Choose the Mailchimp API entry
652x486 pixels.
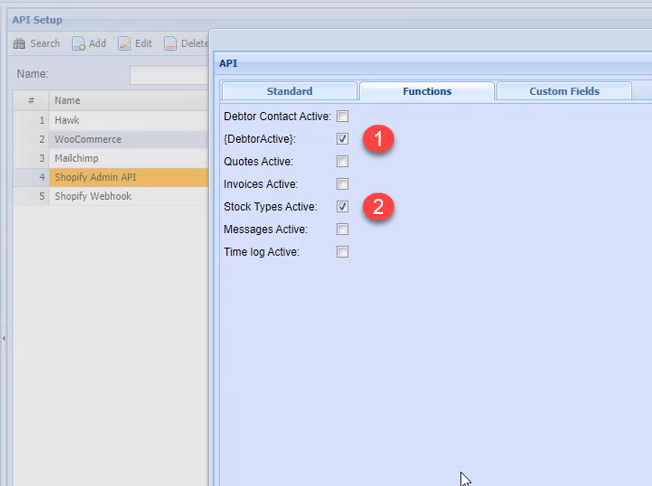pos(76,158)
